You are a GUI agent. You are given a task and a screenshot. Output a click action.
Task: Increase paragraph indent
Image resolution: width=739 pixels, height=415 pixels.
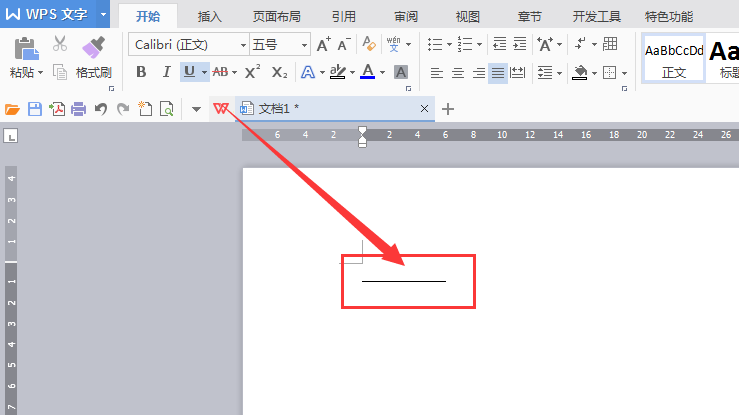(519, 44)
